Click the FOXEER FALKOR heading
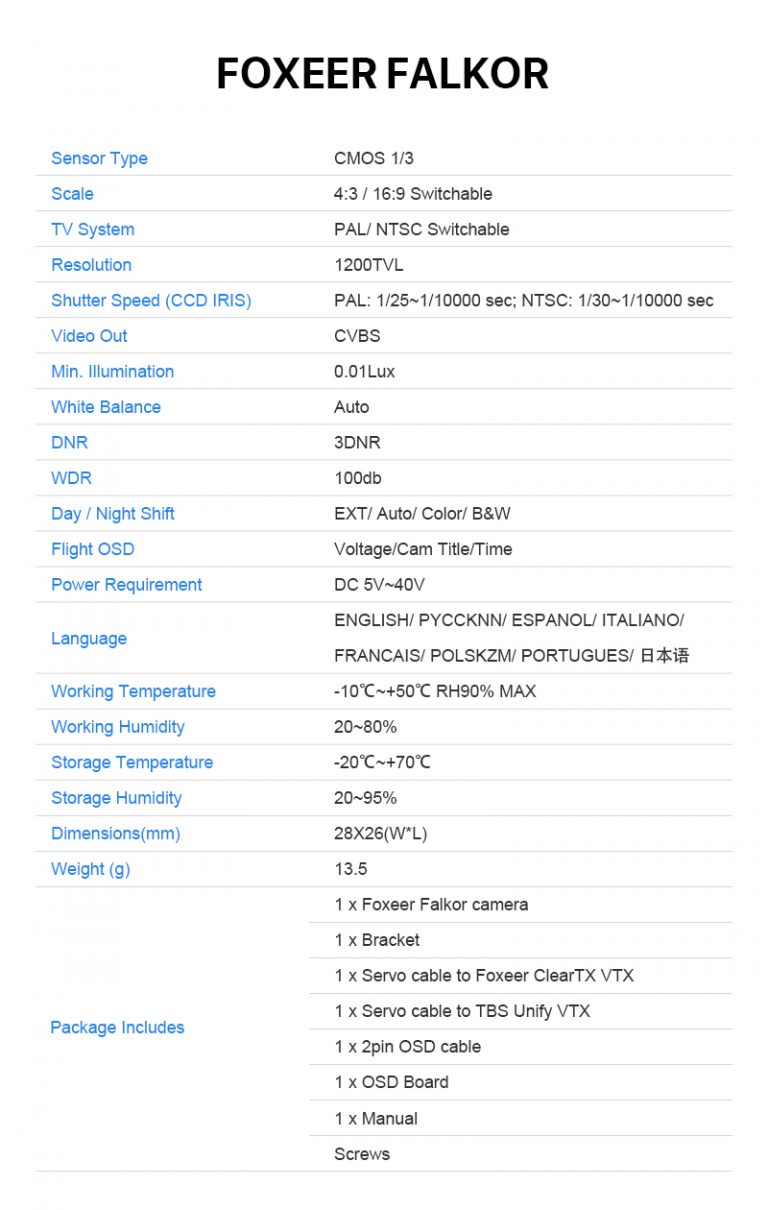768x1210 pixels. coord(383,75)
